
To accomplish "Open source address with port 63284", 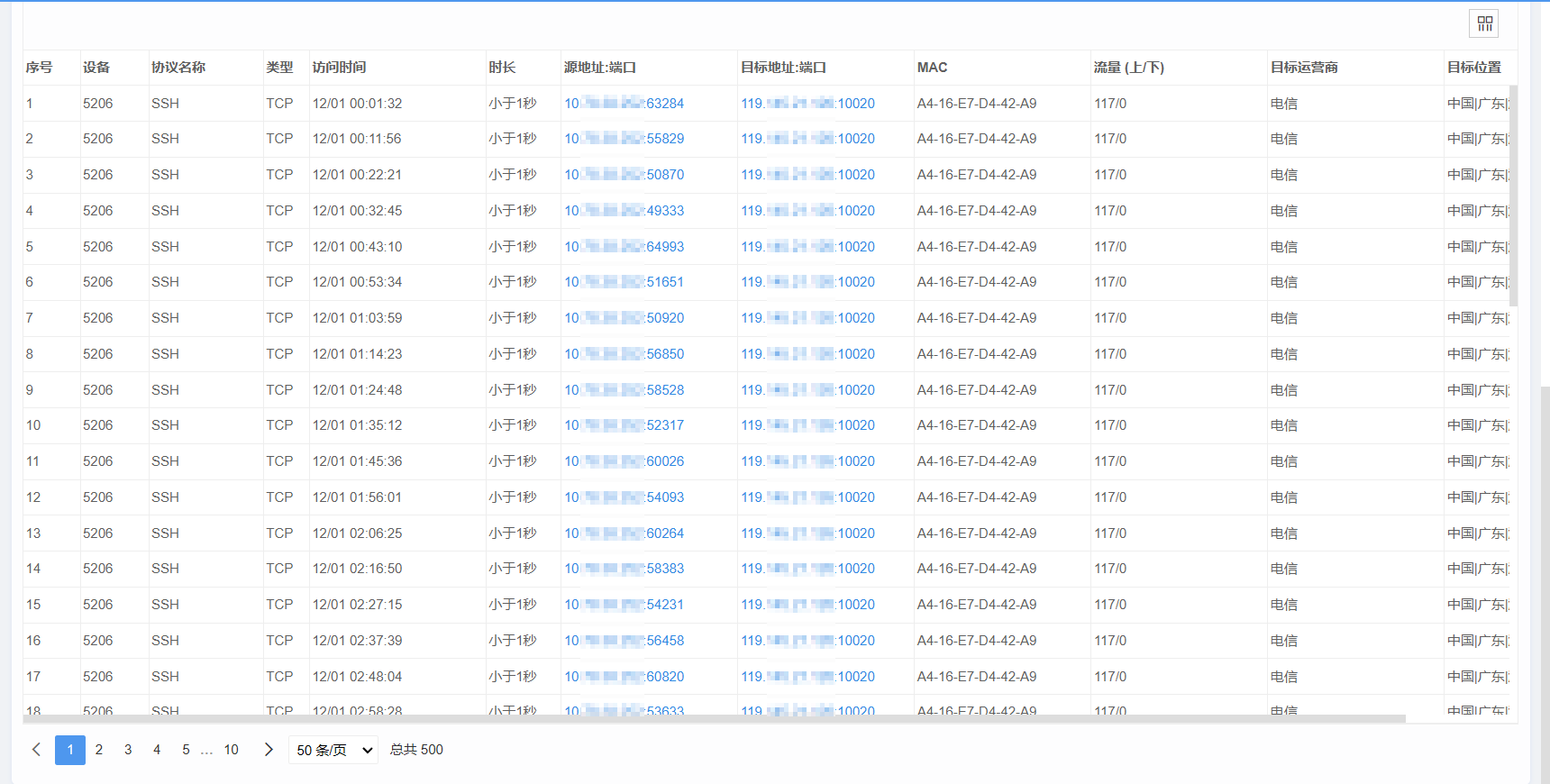I will click(624, 104).
